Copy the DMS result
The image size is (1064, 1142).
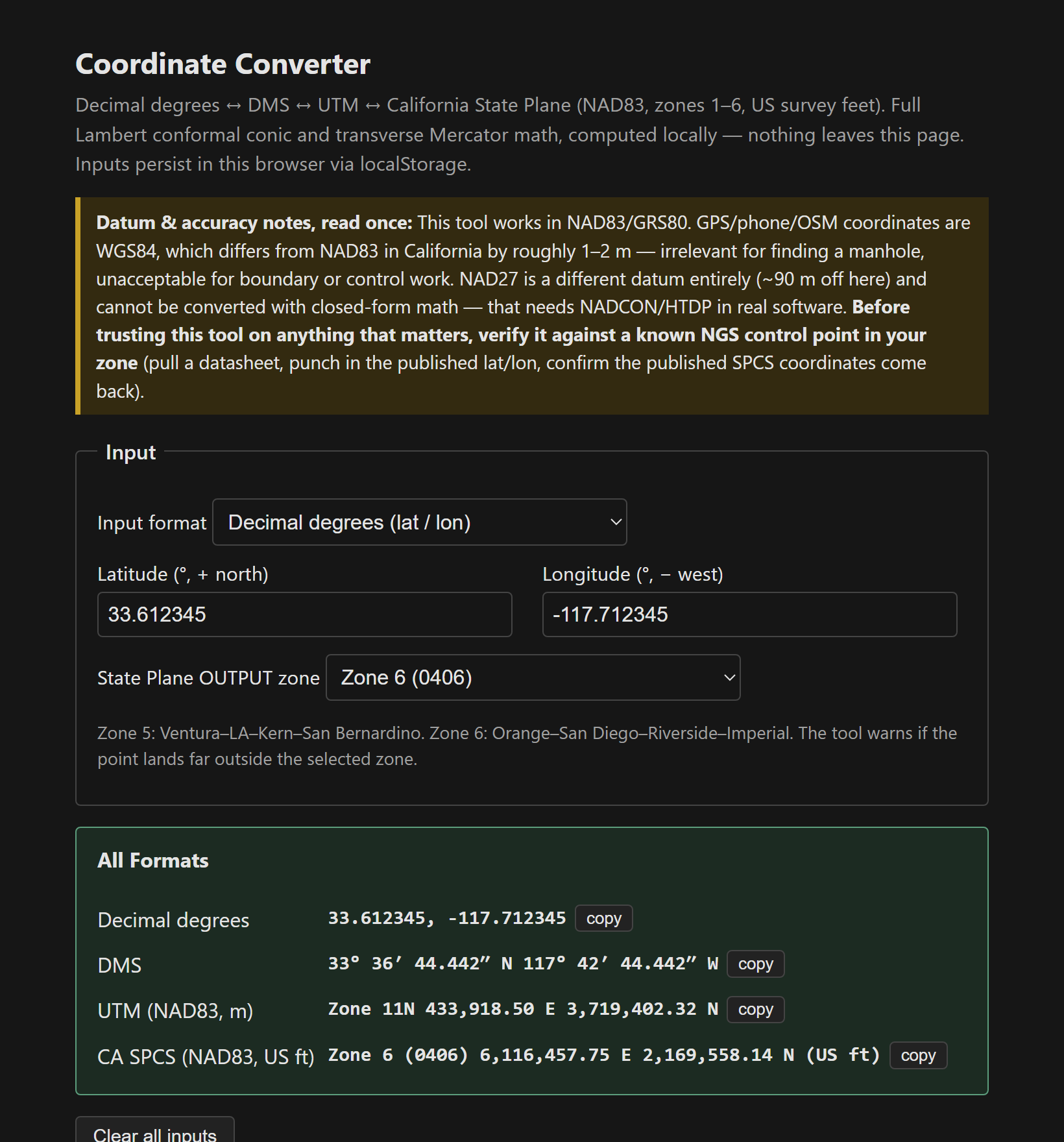(756, 964)
